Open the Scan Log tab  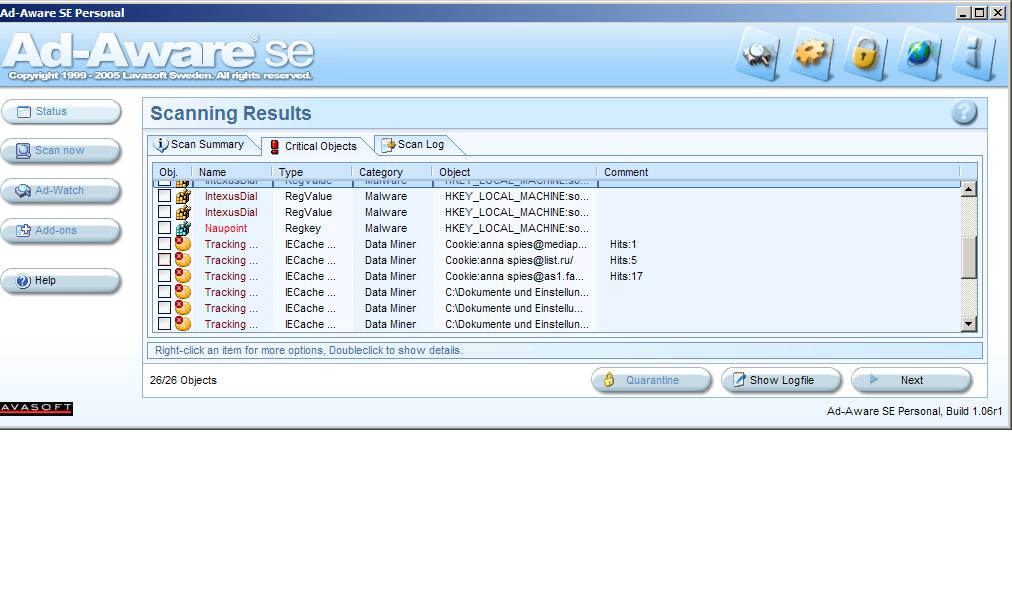412,145
